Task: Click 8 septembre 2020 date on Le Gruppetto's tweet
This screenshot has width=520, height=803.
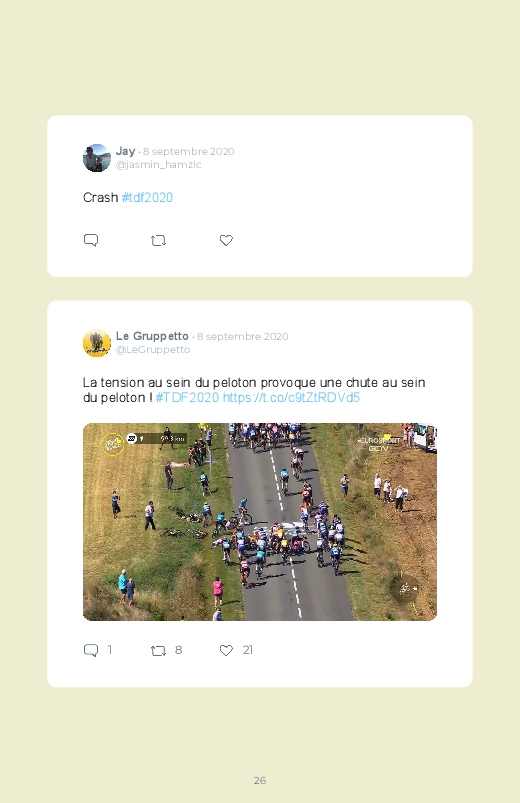Action: click(242, 336)
